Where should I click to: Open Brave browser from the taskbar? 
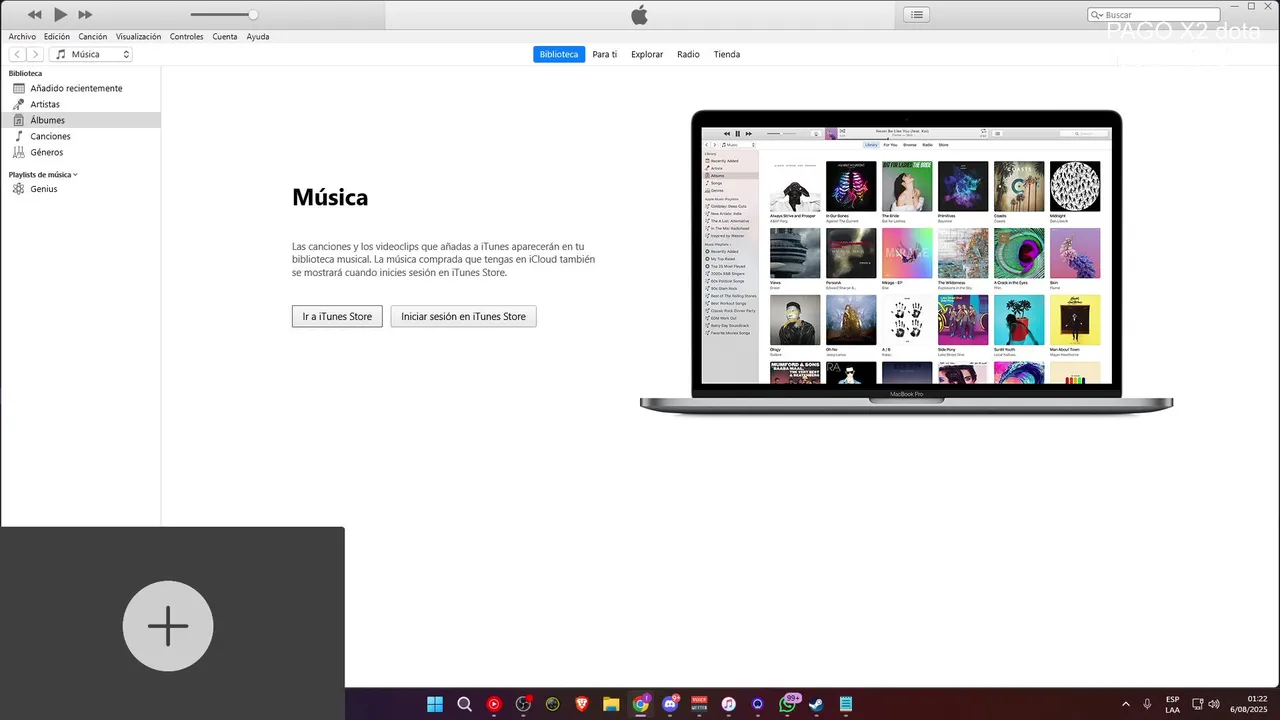coord(582,704)
